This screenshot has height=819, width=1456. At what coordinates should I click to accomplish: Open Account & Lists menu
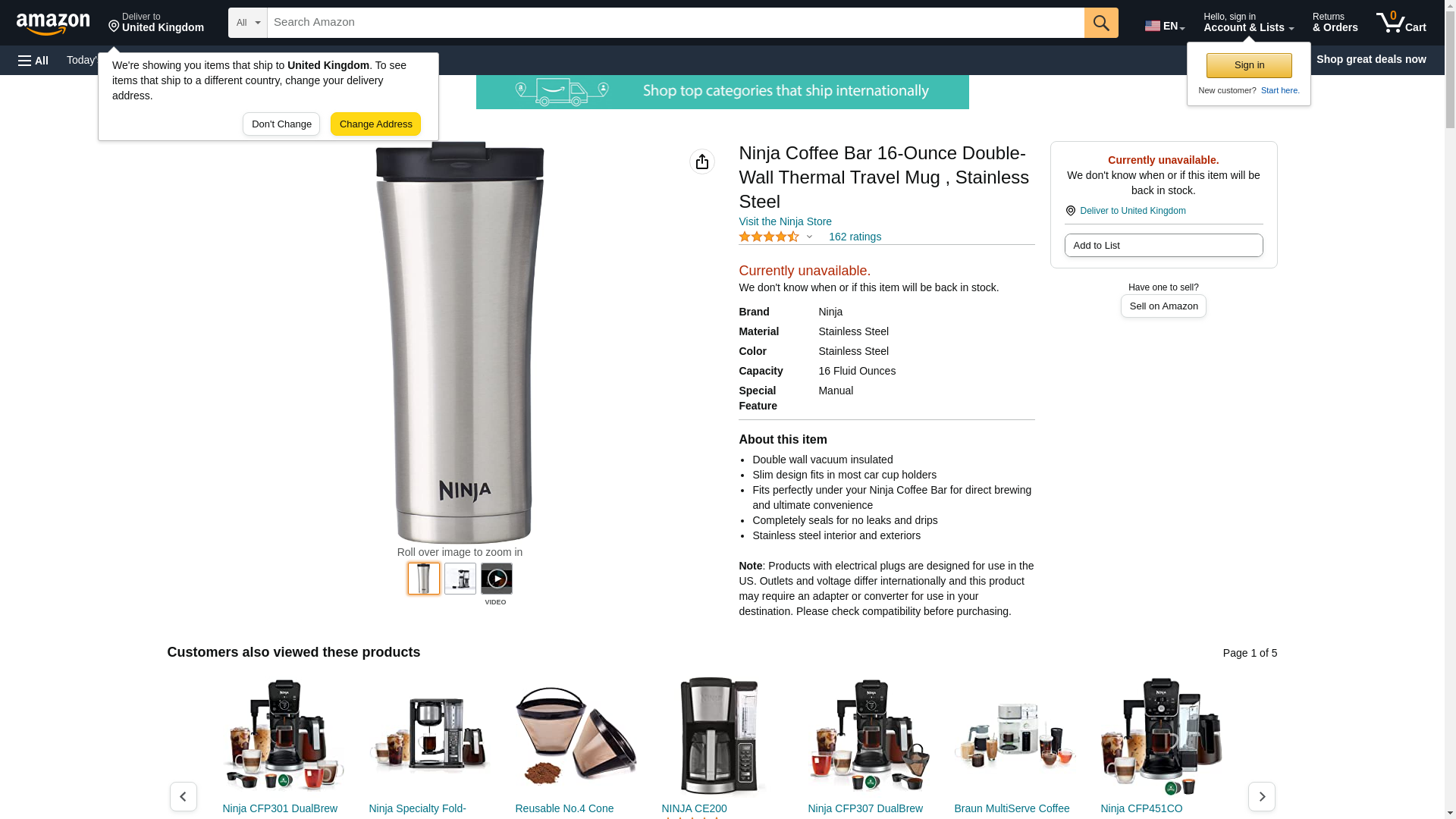click(1248, 23)
